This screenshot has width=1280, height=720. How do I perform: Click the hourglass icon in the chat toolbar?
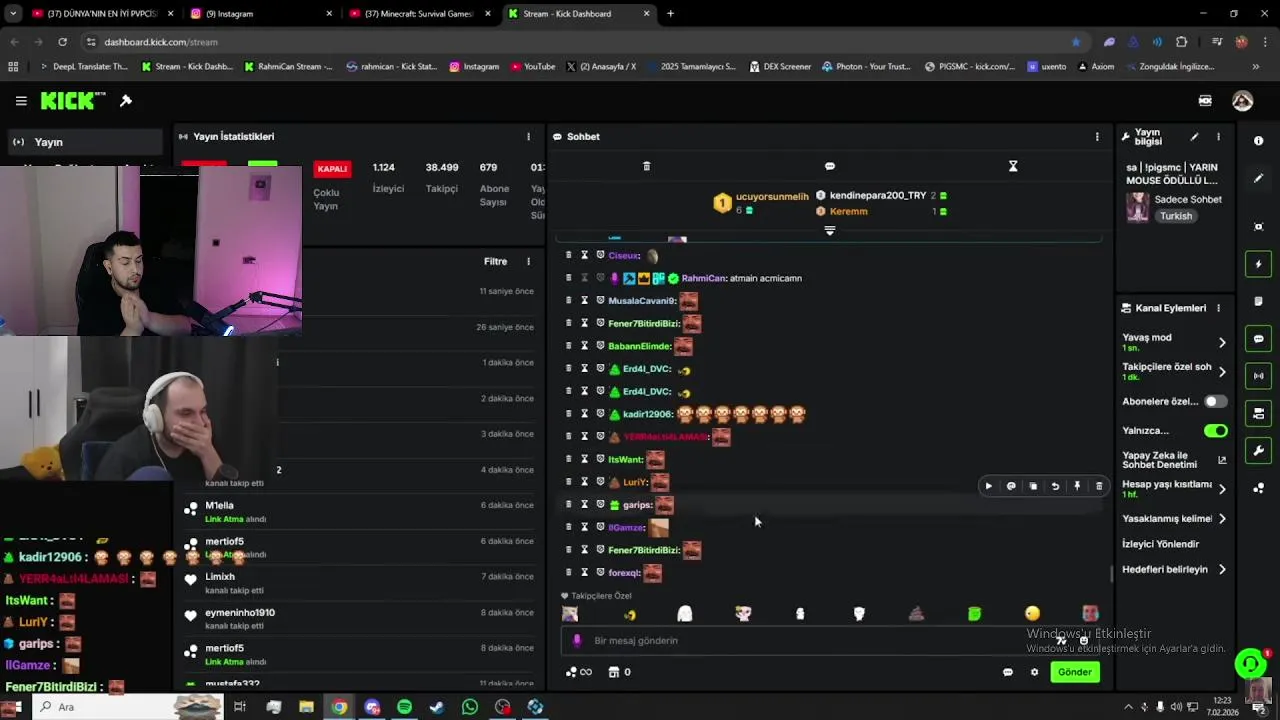point(1013,166)
